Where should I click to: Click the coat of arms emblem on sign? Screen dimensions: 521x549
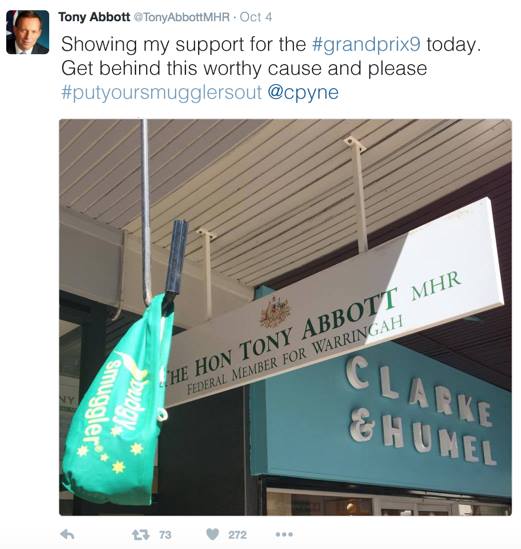[x=275, y=311]
